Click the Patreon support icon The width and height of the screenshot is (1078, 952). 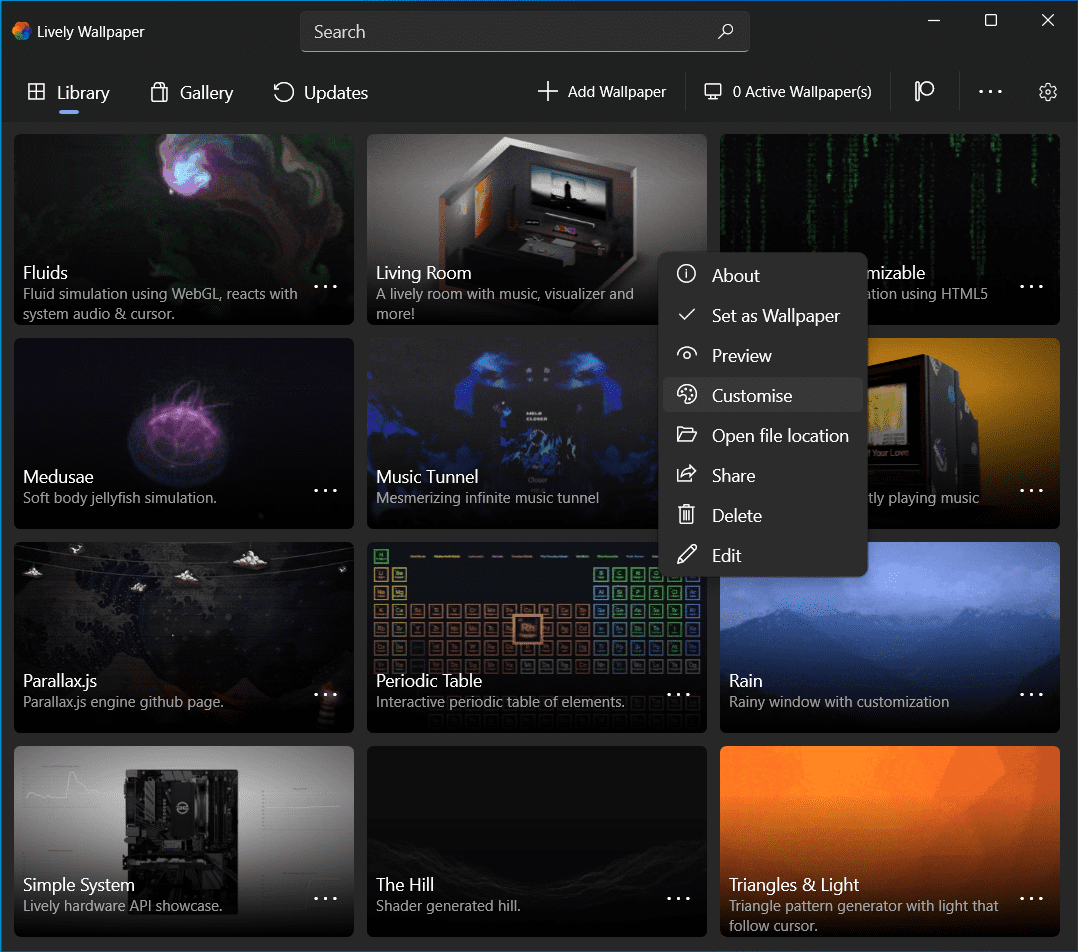click(924, 92)
